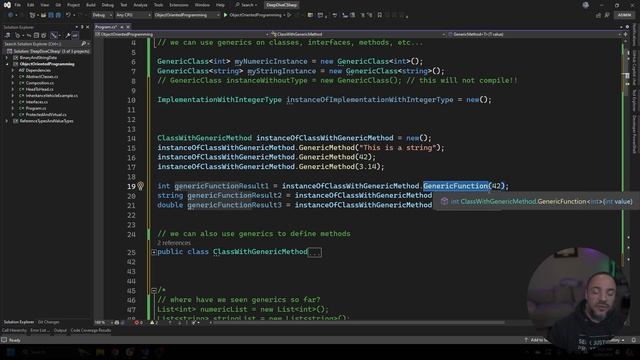Select AbstractClasses.cs in Solution Explorer

[x=42, y=77]
